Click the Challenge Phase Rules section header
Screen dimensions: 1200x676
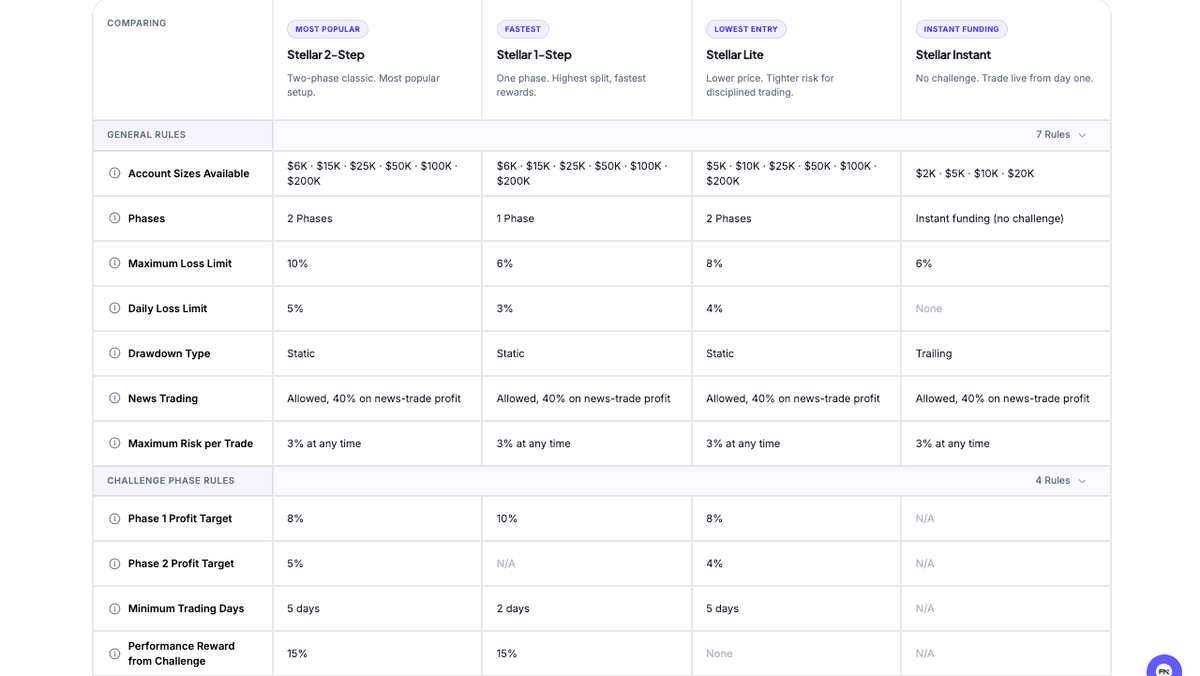(x=171, y=481)
